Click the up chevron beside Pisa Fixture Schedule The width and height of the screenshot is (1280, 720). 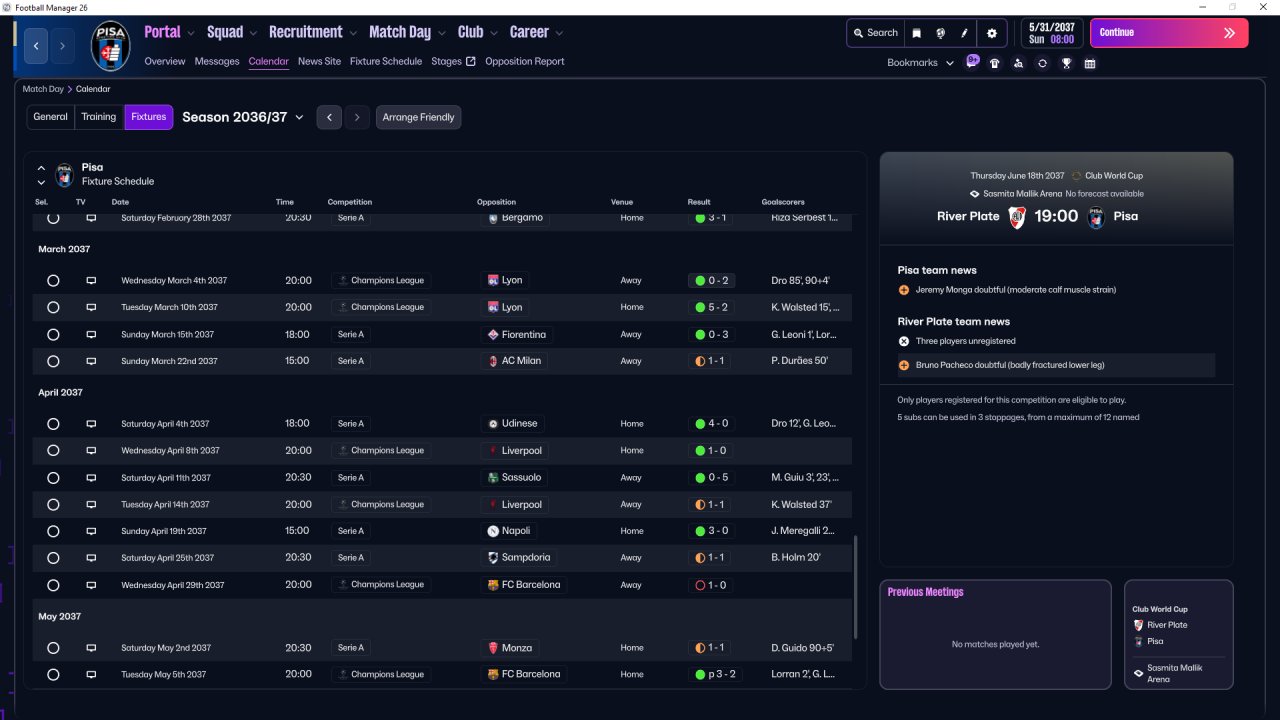coord(42,168)
